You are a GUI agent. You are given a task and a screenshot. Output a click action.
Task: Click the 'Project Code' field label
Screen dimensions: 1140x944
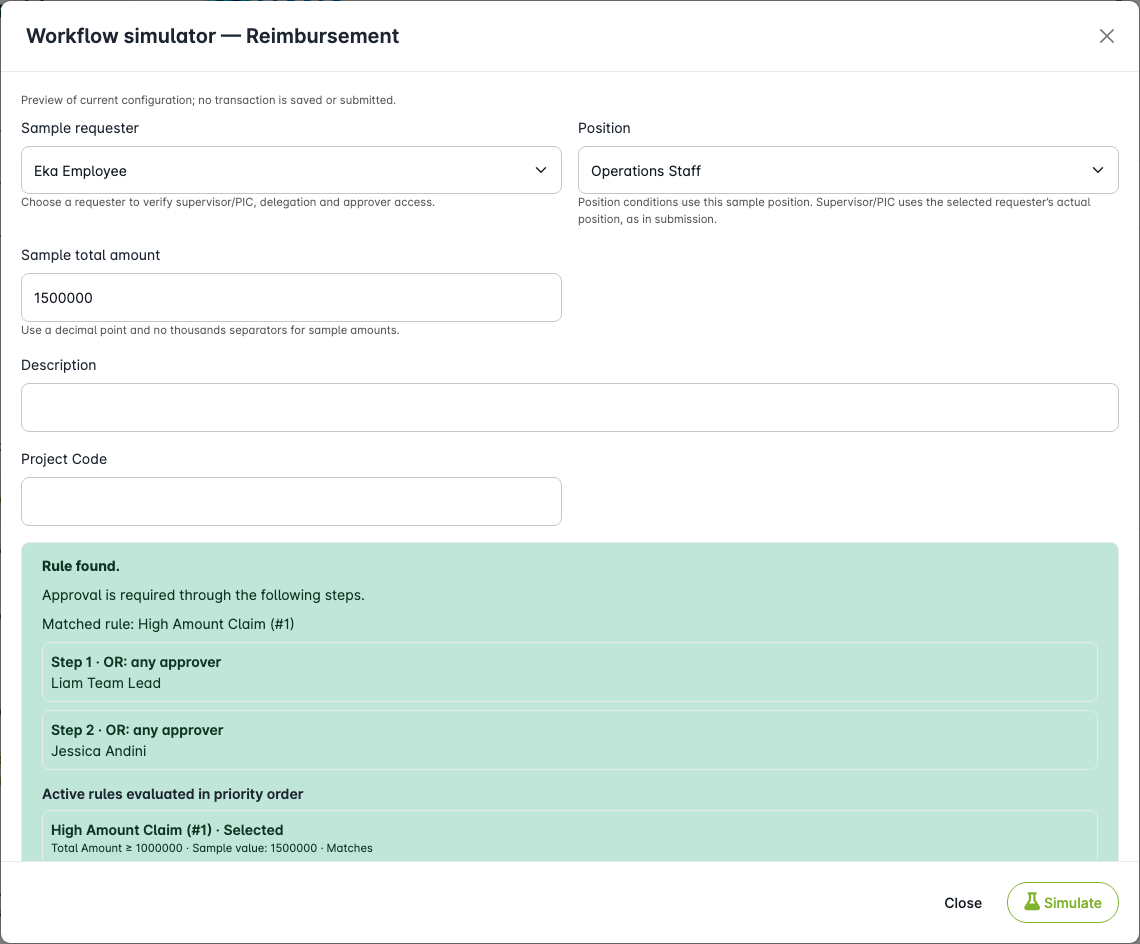click(x=64, y=459)
